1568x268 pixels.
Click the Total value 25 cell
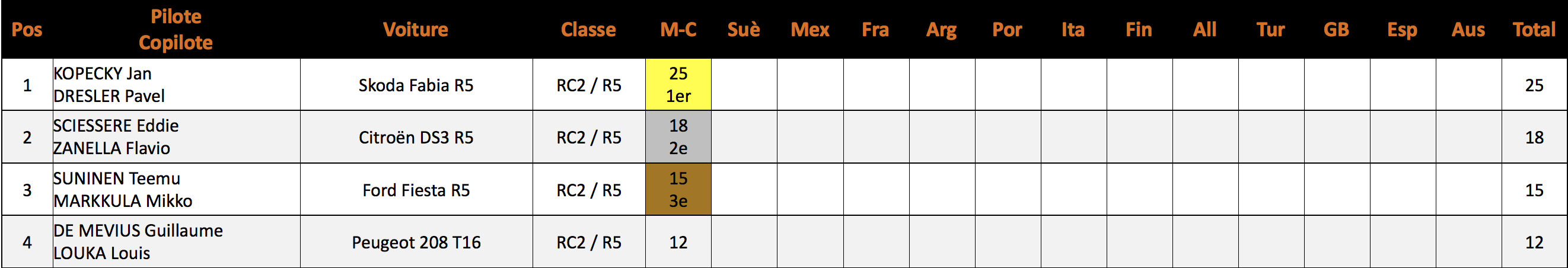click(1534, 85)
